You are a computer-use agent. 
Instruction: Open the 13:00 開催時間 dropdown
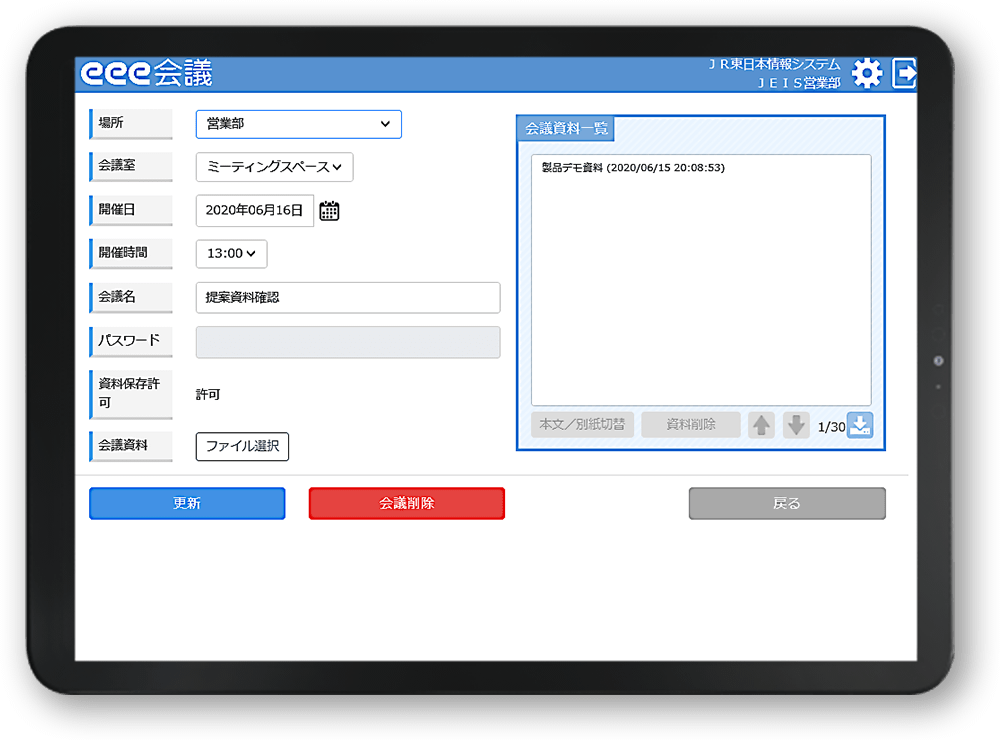pyautogui.click(x=232, y=254)
